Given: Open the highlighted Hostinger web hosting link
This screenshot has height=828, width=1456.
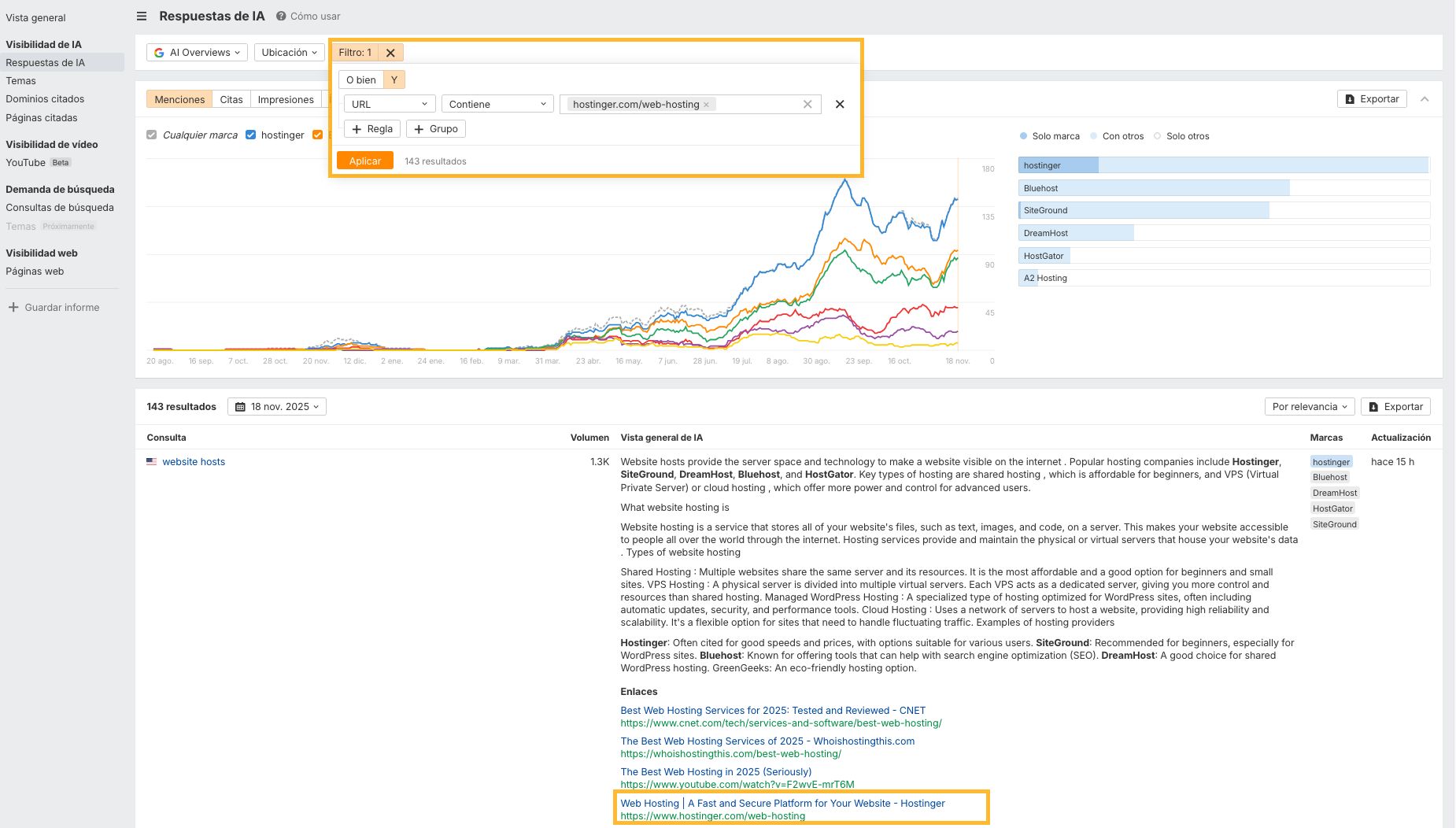Looking at the screenshot, I should [782, 804].
